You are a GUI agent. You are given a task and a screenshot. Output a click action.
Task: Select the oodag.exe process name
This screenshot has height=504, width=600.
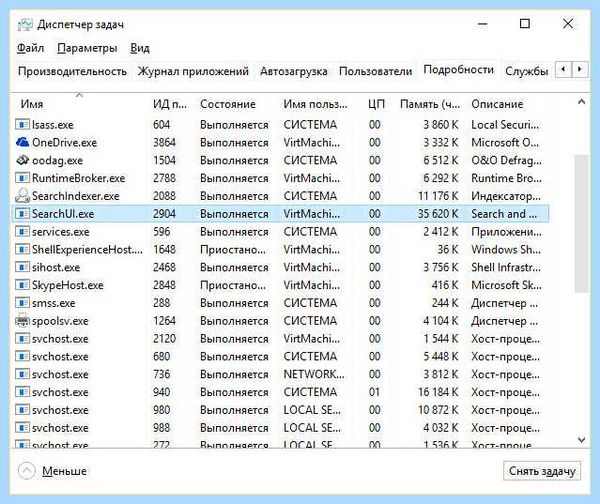57,160
